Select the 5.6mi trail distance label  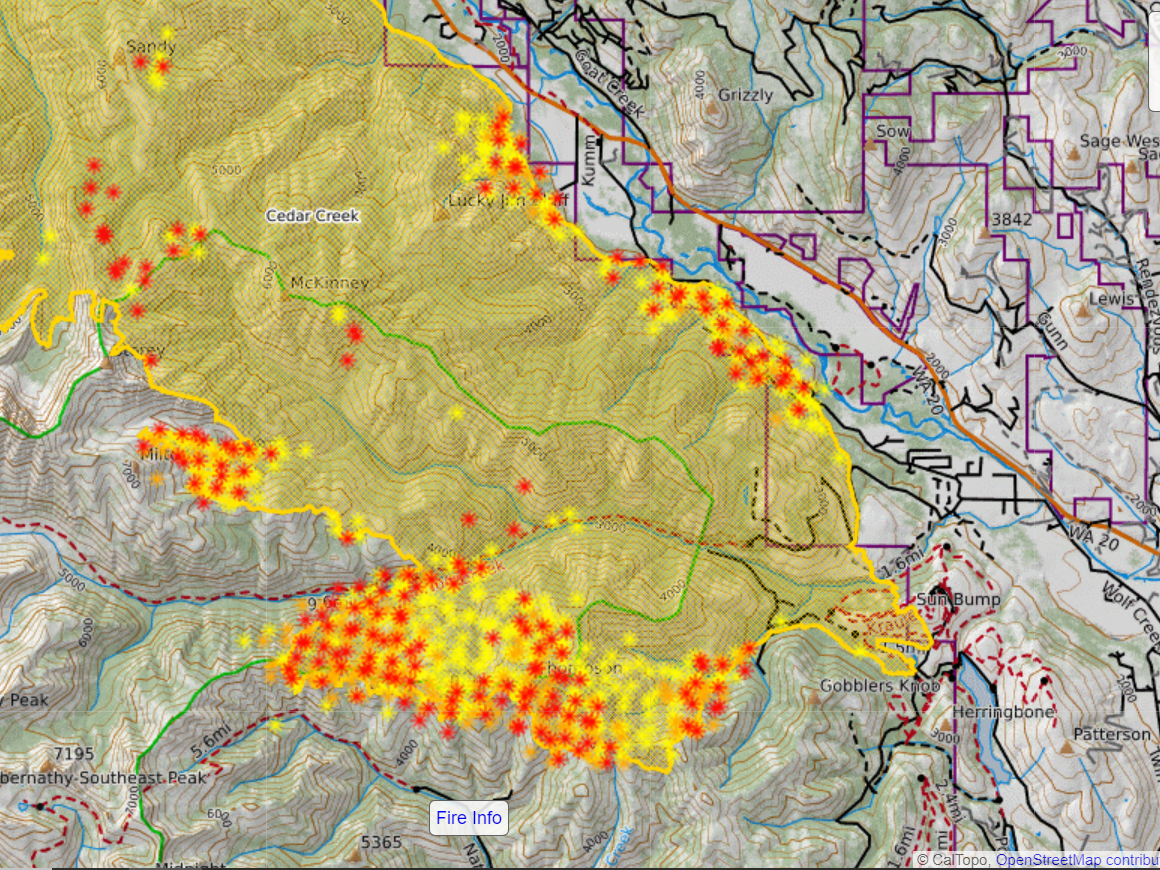tap(213, 741)
